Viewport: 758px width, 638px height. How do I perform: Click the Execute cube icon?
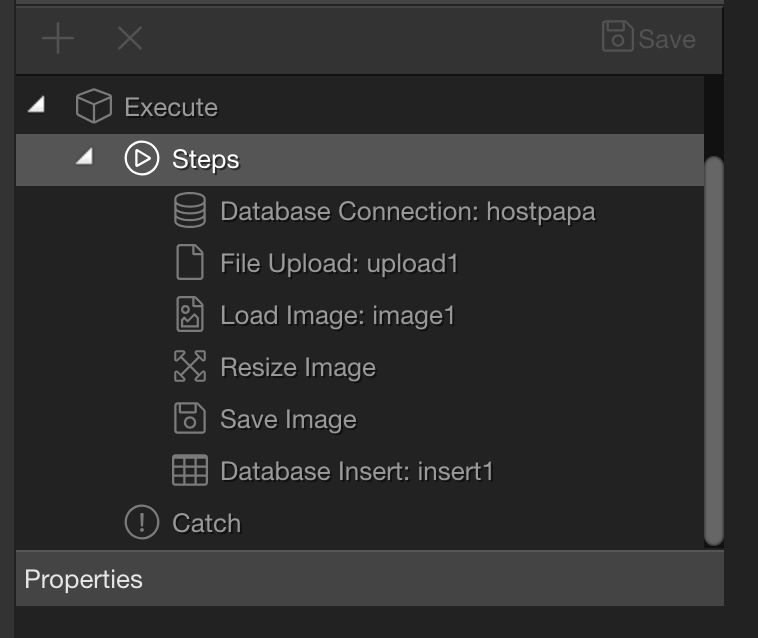click(94, 106)
